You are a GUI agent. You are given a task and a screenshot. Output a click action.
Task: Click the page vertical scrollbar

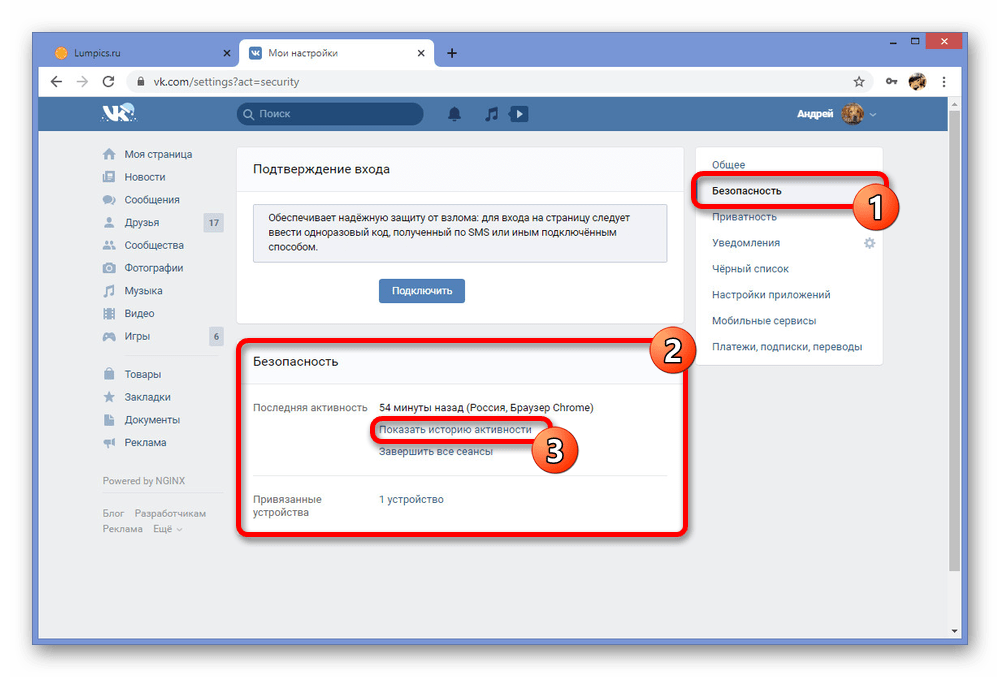(954, 341)
